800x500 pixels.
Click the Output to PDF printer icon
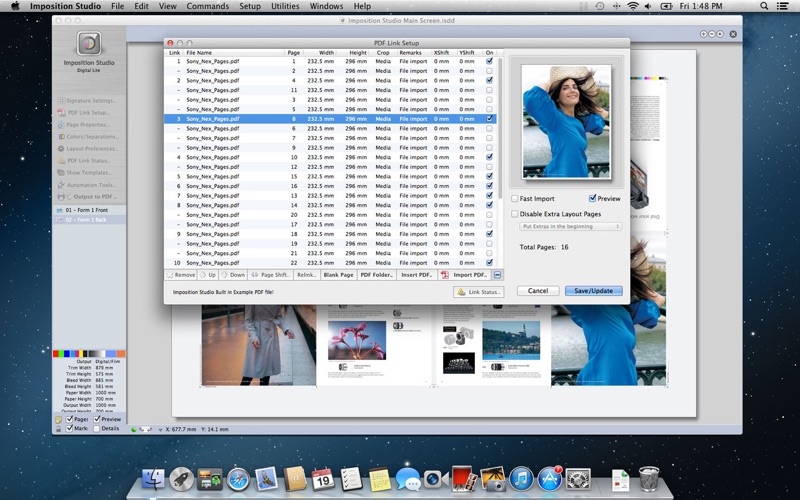coord(60,196)
